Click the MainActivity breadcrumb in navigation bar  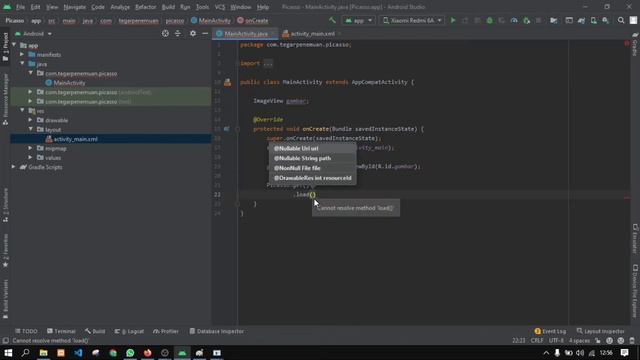pos(211,20)
